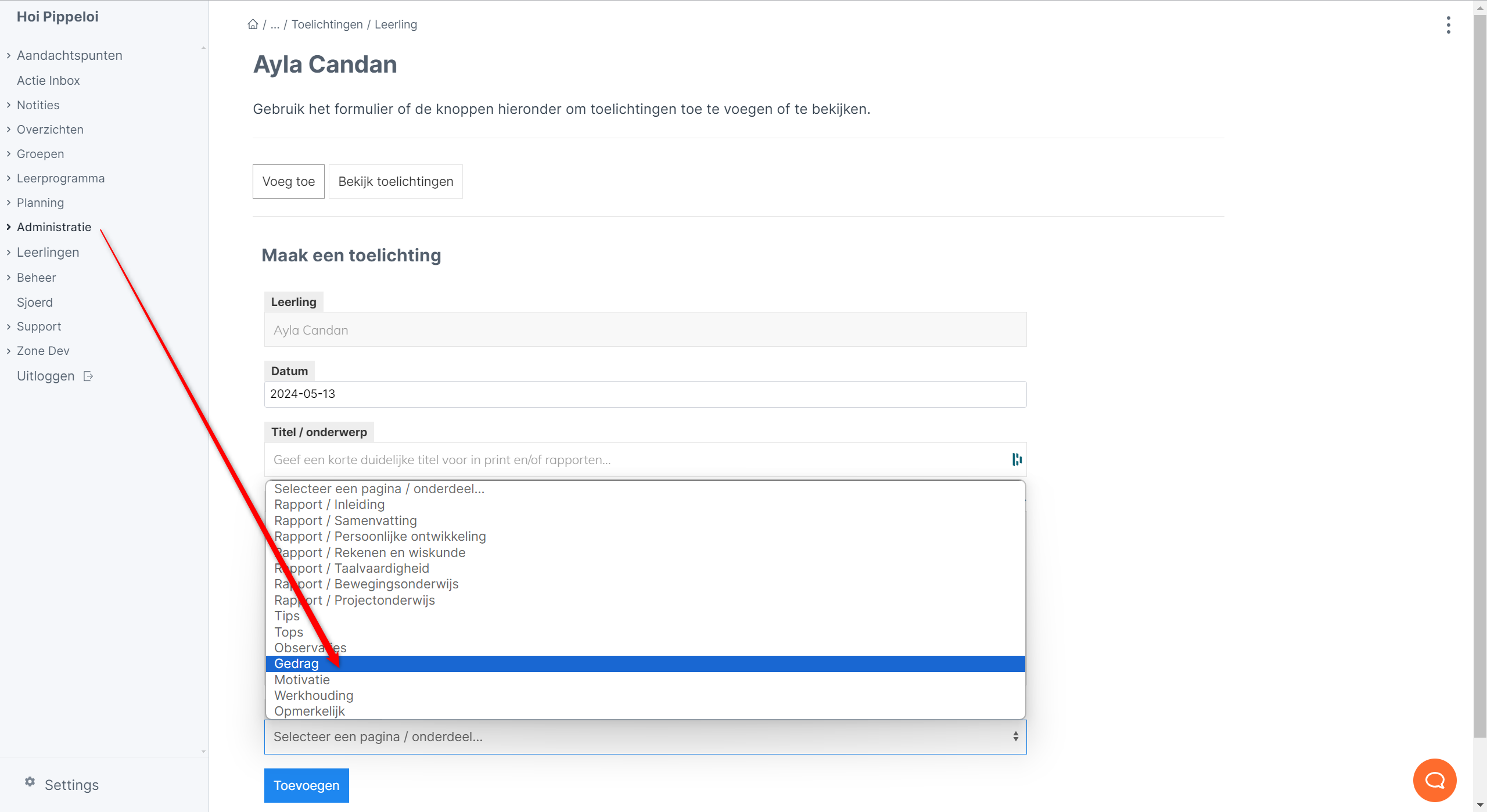The height and width of the screenshot is (812, 1487).
Task: Open the orange chat support bubble
Action: click(1434, 780)
